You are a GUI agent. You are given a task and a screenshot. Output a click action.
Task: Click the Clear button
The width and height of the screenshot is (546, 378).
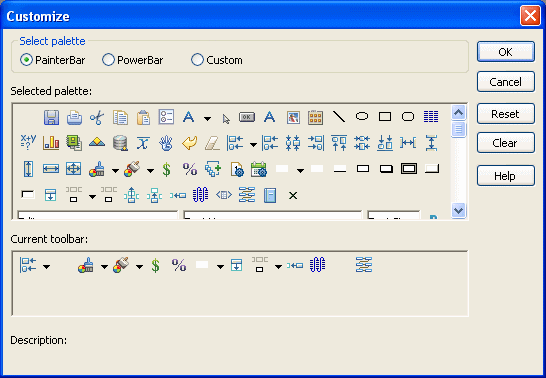tap(506, 143)
